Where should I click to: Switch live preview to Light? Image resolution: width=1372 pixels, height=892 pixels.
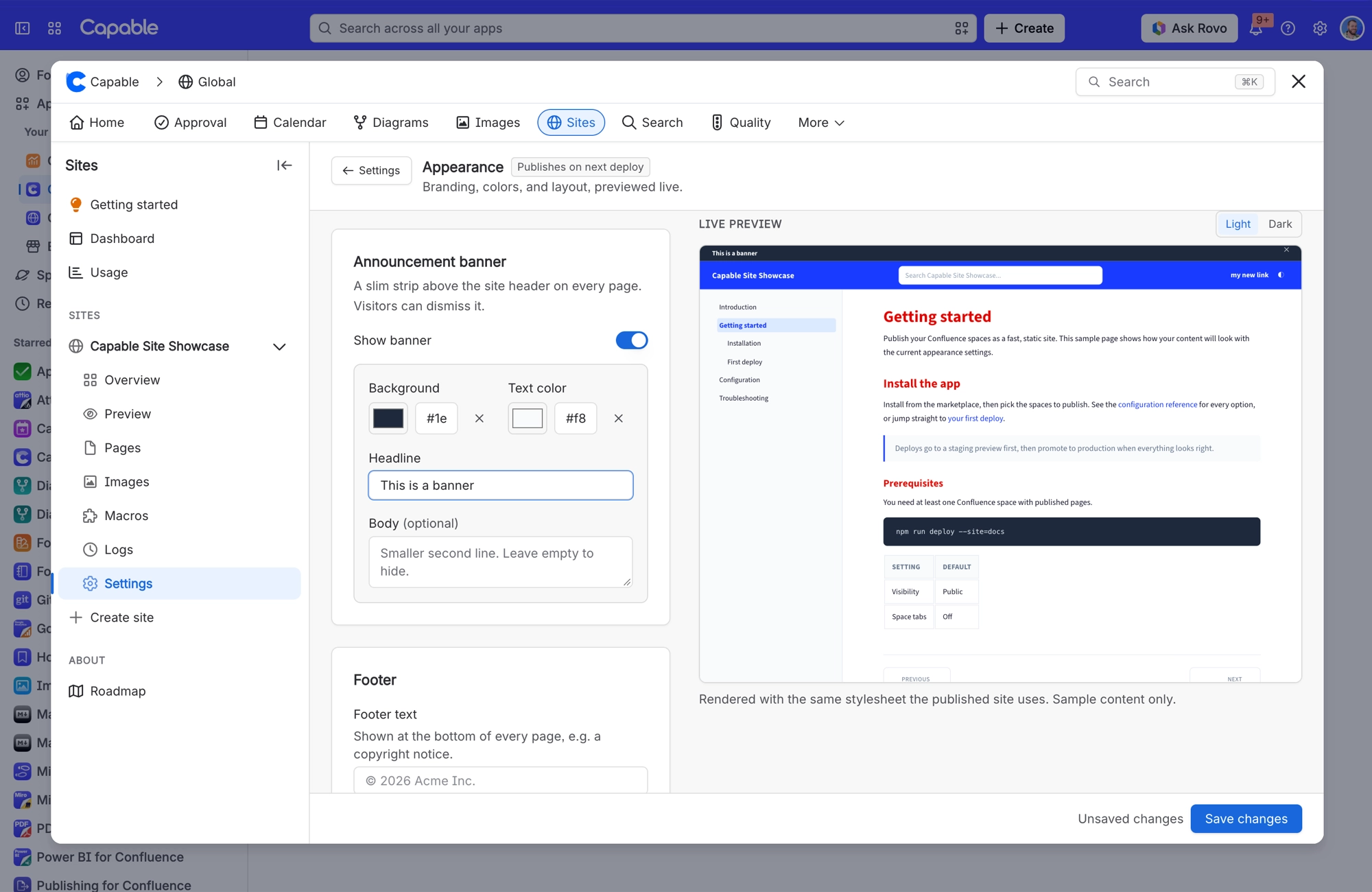tap(1238, 224)
